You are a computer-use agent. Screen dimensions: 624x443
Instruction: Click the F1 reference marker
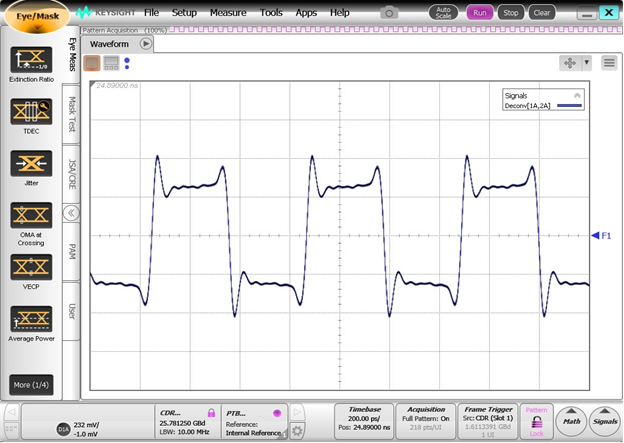click(601, 236)
